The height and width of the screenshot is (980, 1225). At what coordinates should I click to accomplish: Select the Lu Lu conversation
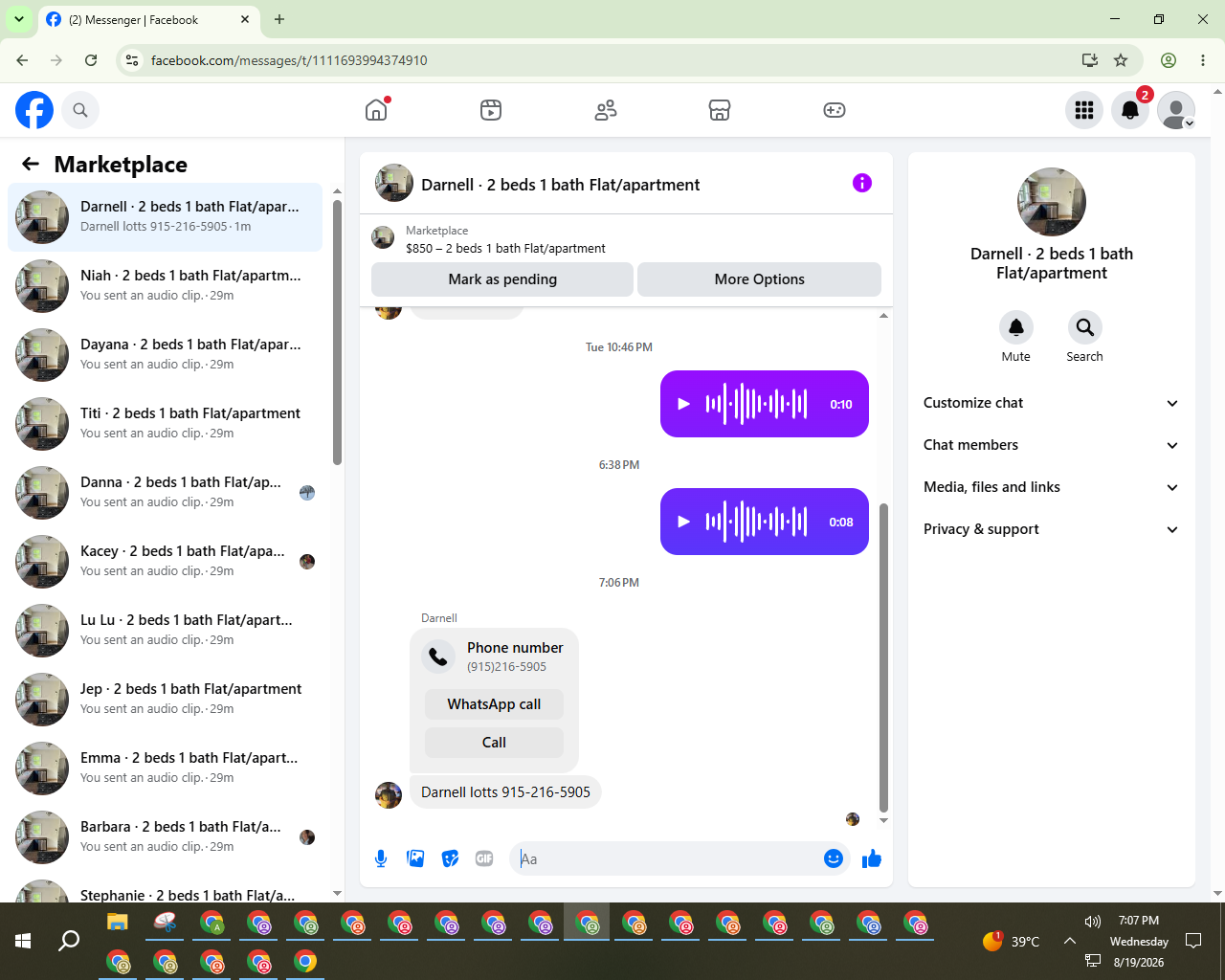[165, 631]
